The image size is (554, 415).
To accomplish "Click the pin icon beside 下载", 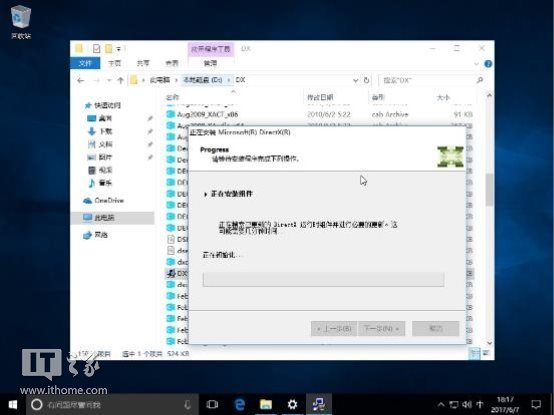I will [150, 131].
